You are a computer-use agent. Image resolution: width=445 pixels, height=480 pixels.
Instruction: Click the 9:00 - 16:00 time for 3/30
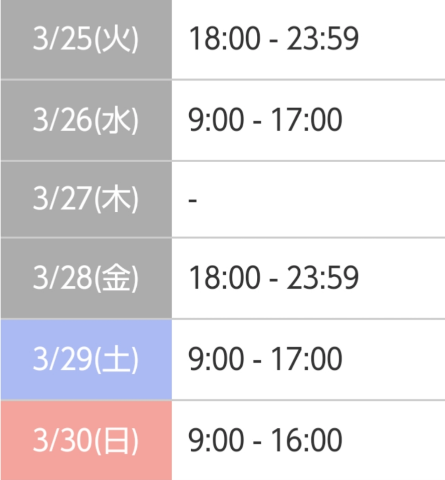pyautogui.click(x=265, y=440)
